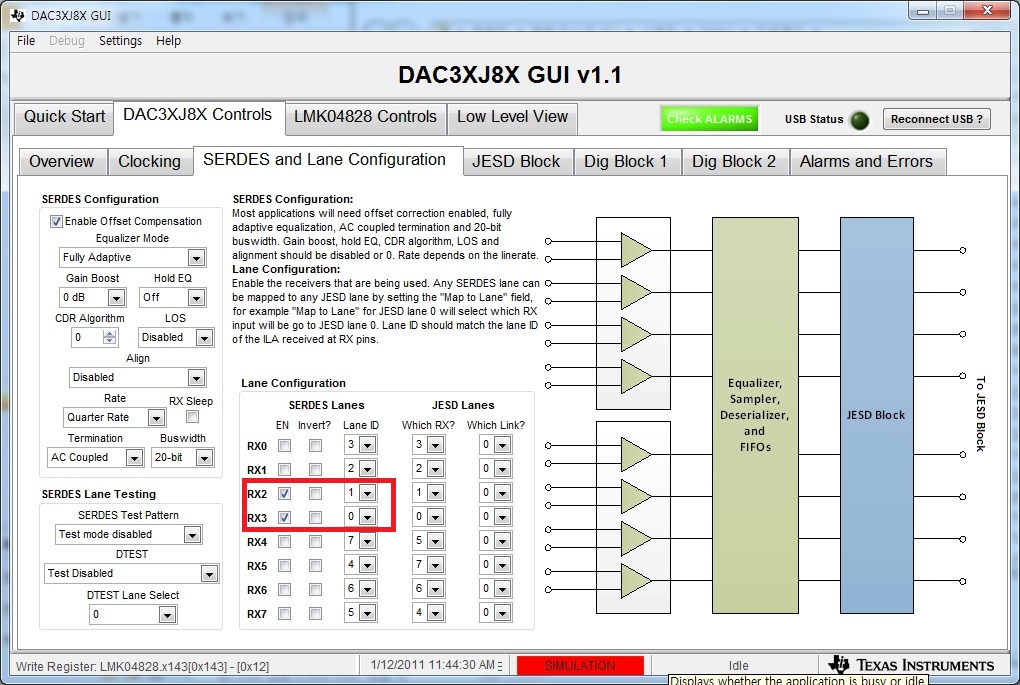Open the Align dropdown
The width and height of the screenshot is (1020, 685).
click(196, 378)
